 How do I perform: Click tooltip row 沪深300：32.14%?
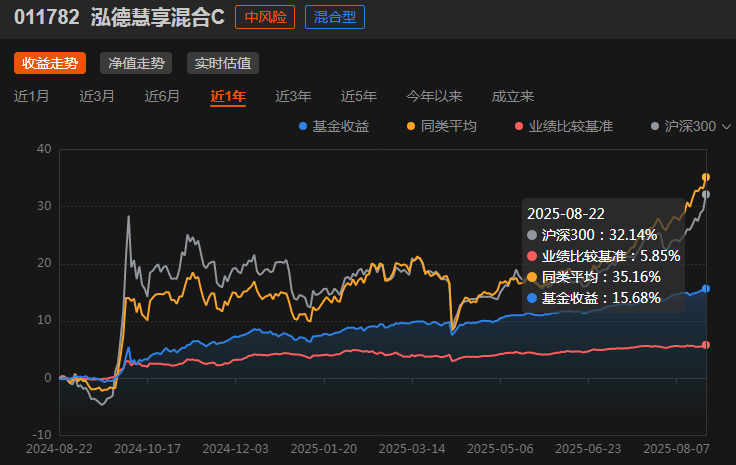click(592, 235)
